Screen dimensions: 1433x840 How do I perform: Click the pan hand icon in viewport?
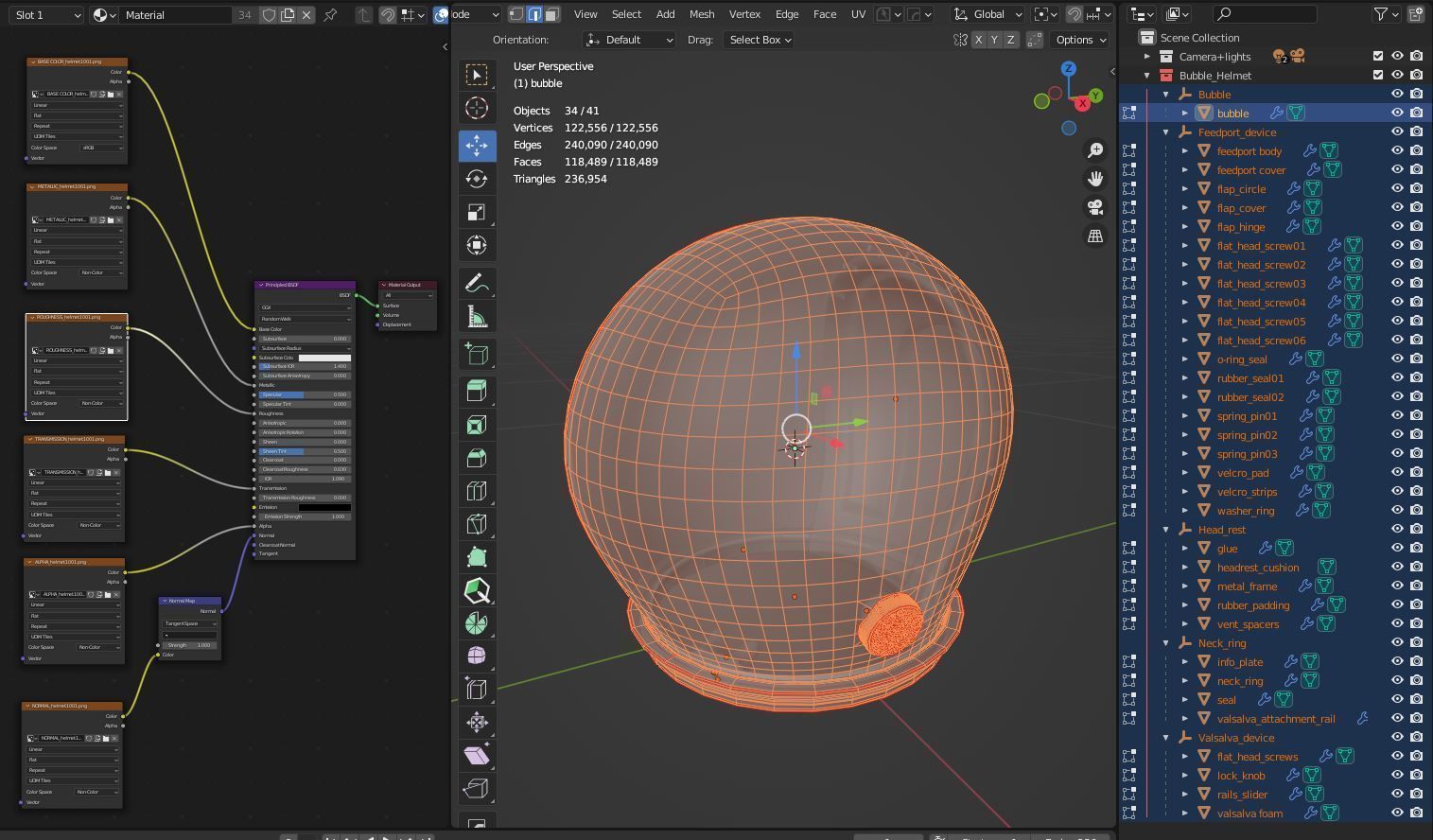[x=1095, y=179]
